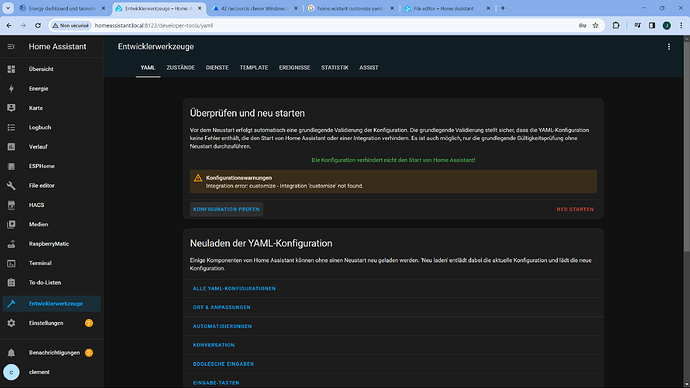Screen dimensions: 690x388
Task: Open a new browser tab
Action: point(503,8)
